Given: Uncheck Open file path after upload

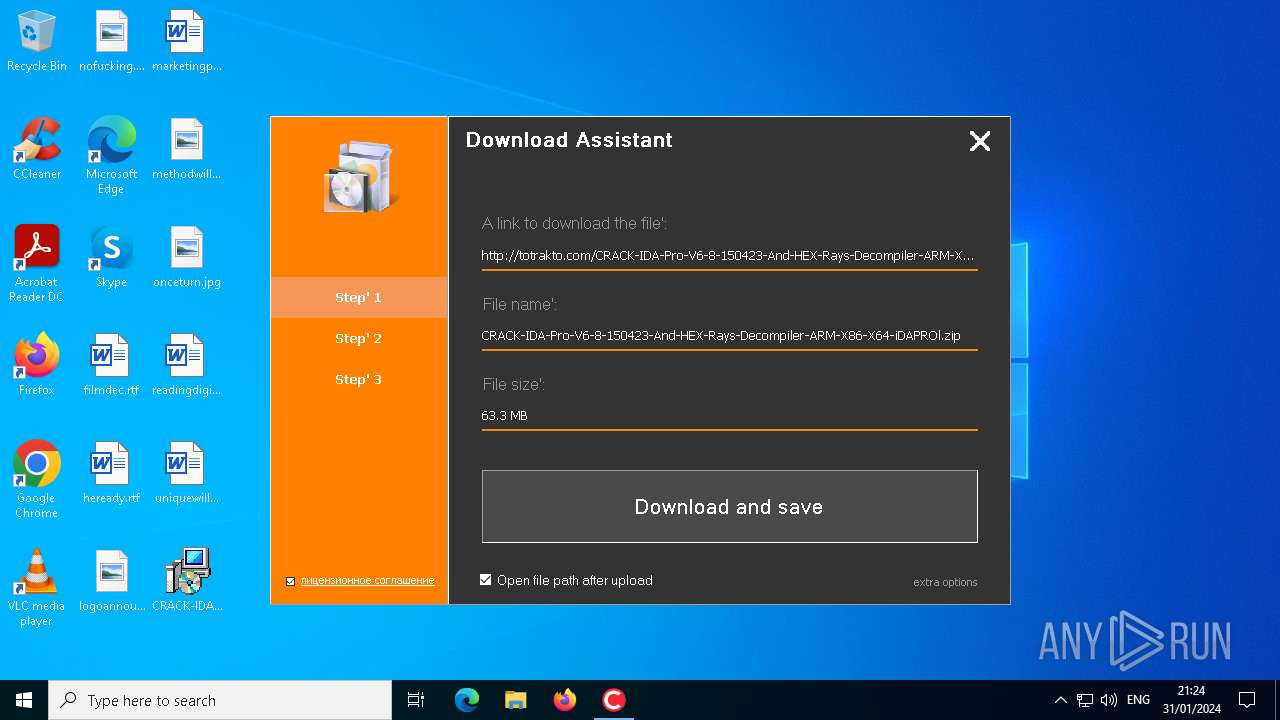Looking at the screenshot, I should coord(486,580).
